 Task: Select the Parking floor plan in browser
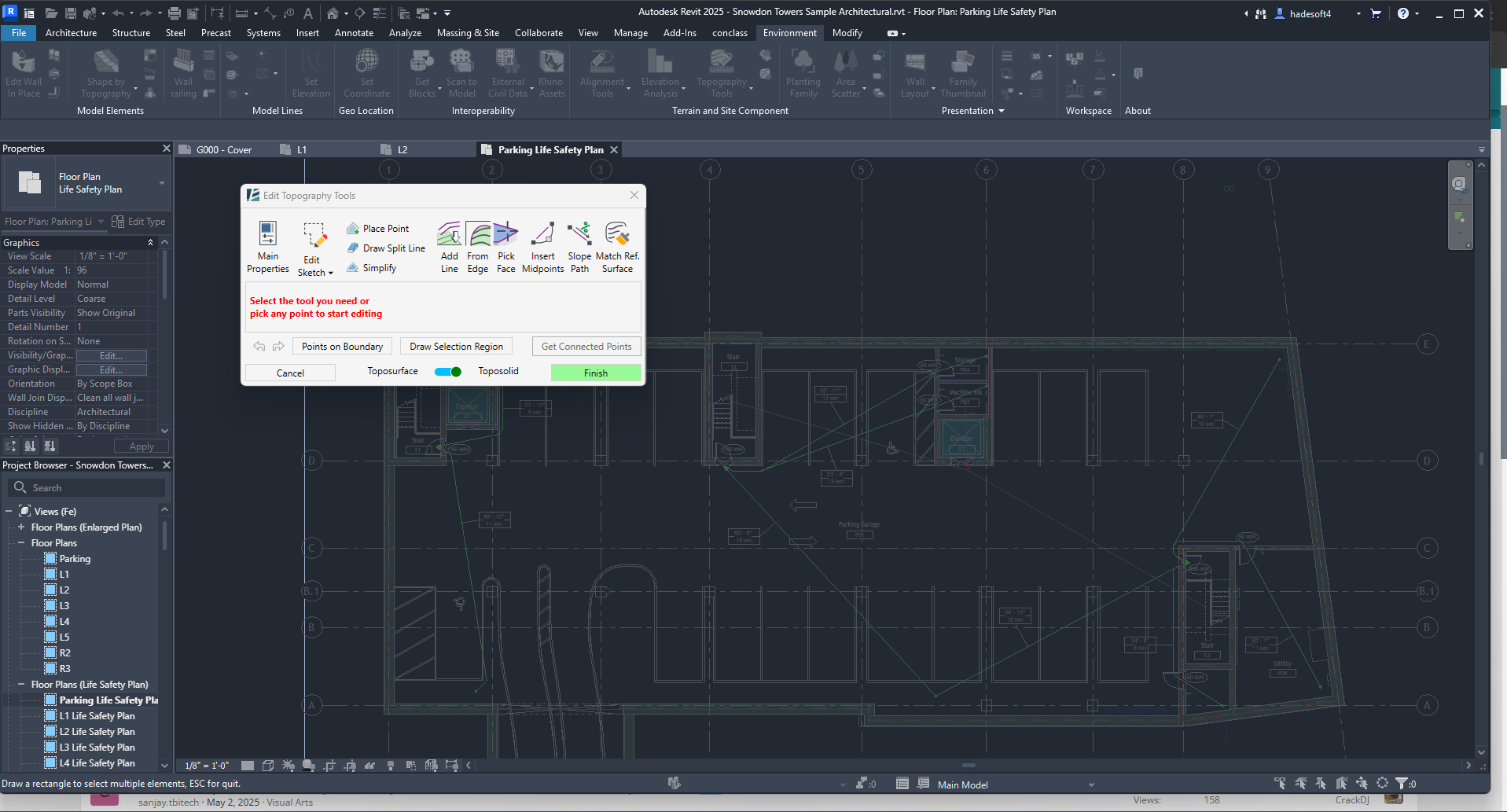[75, 559]
